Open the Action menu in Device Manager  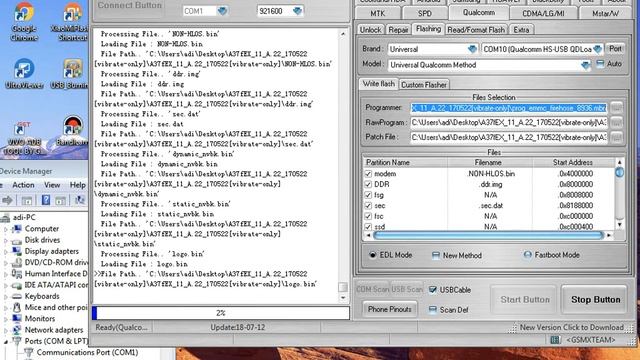coord(23,185)
